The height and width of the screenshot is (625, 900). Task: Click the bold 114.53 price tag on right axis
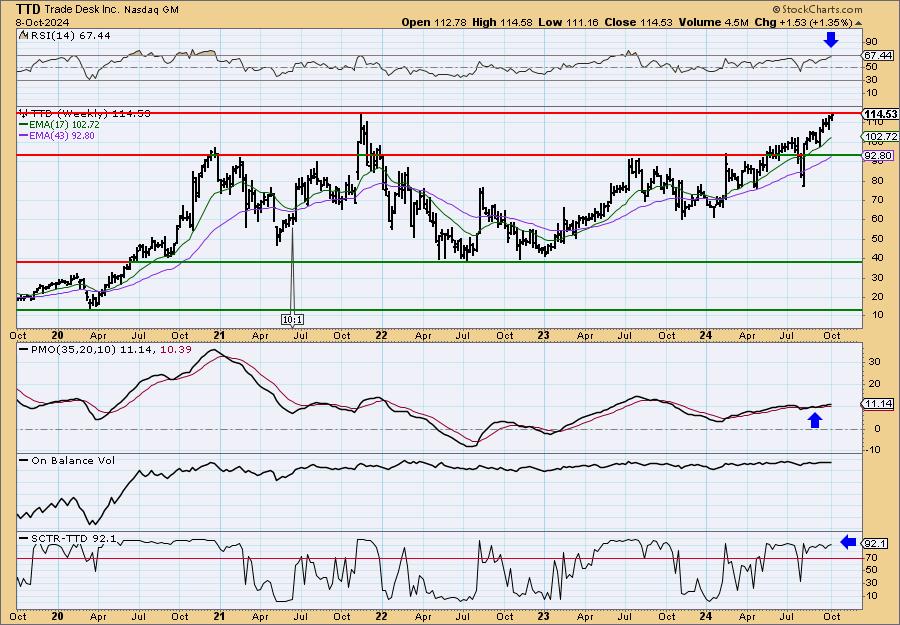pos(880,114)
